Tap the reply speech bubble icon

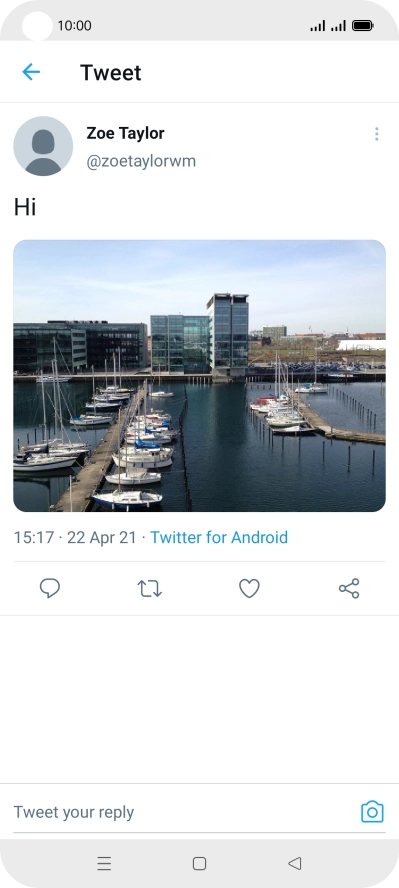tap(50, 588)
